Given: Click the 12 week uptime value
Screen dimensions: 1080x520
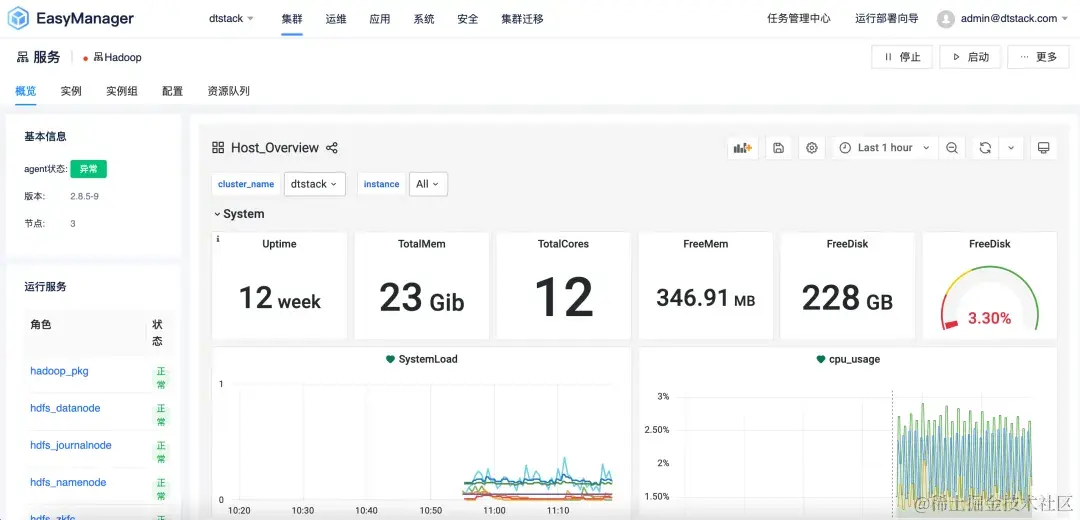Looking at the screenshot, I should (x=280, y=299).
